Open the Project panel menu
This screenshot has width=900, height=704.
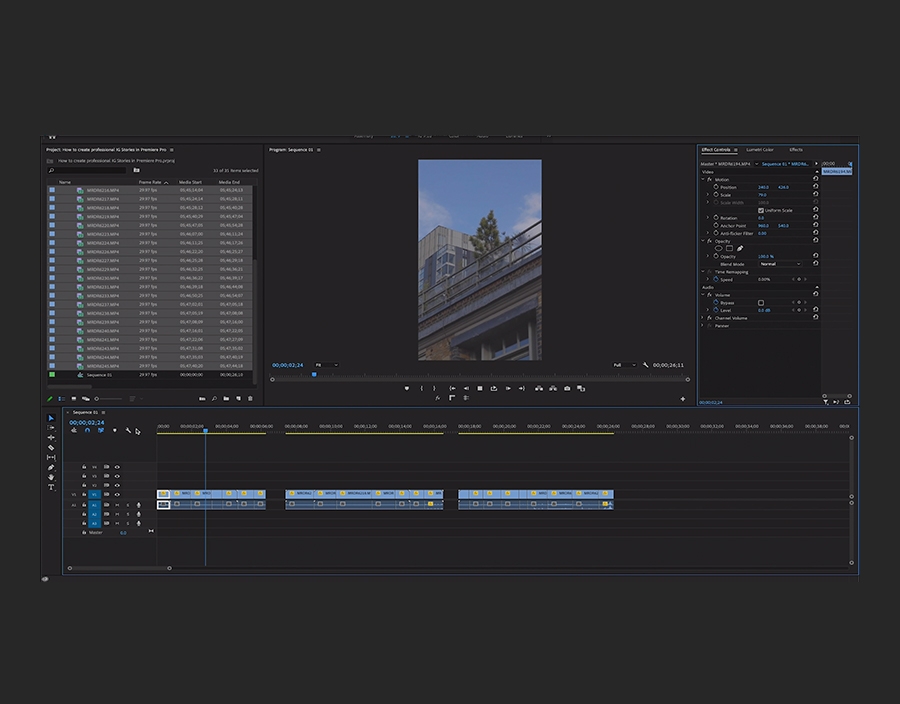(x=172, y=150)
